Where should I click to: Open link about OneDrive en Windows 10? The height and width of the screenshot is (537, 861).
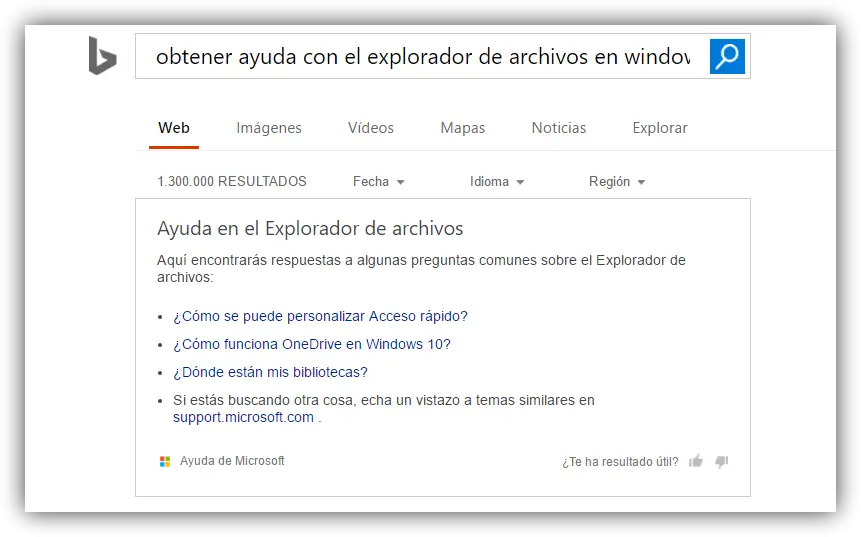(x=312, y=344)
